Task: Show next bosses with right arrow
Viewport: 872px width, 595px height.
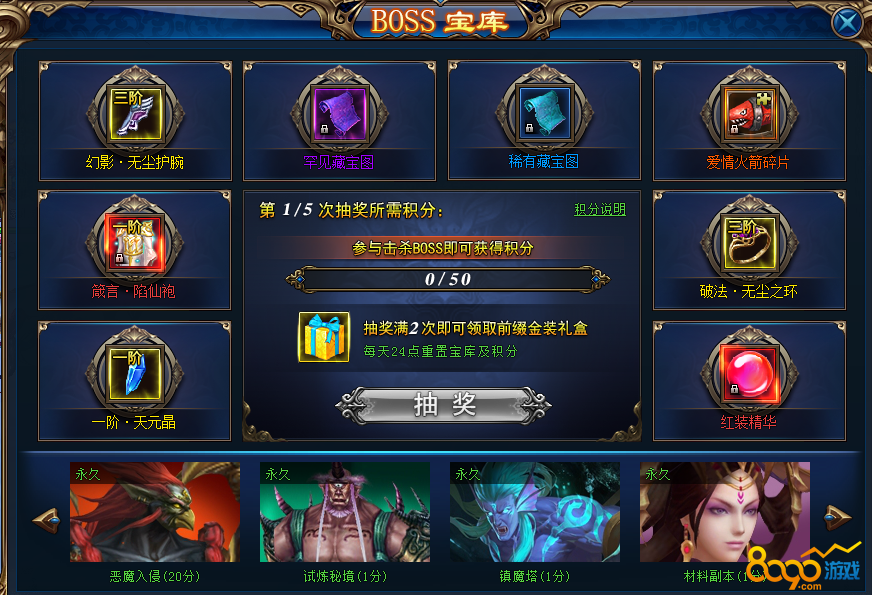Action: (x=837, y=518)
